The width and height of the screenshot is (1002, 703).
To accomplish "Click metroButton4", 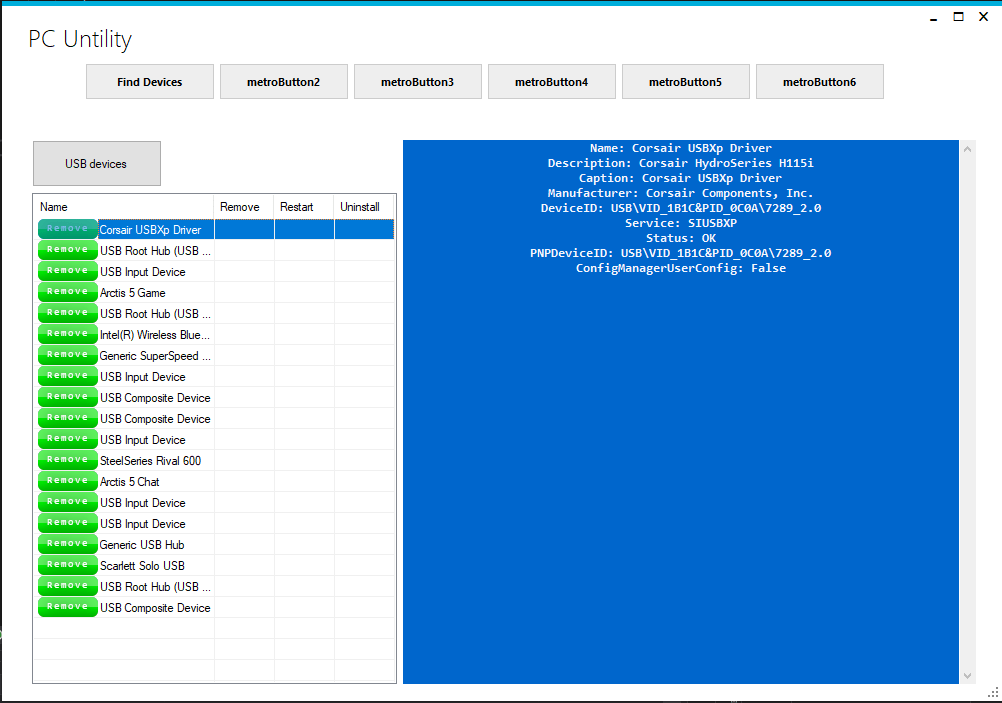I will (x=551, y=81).
